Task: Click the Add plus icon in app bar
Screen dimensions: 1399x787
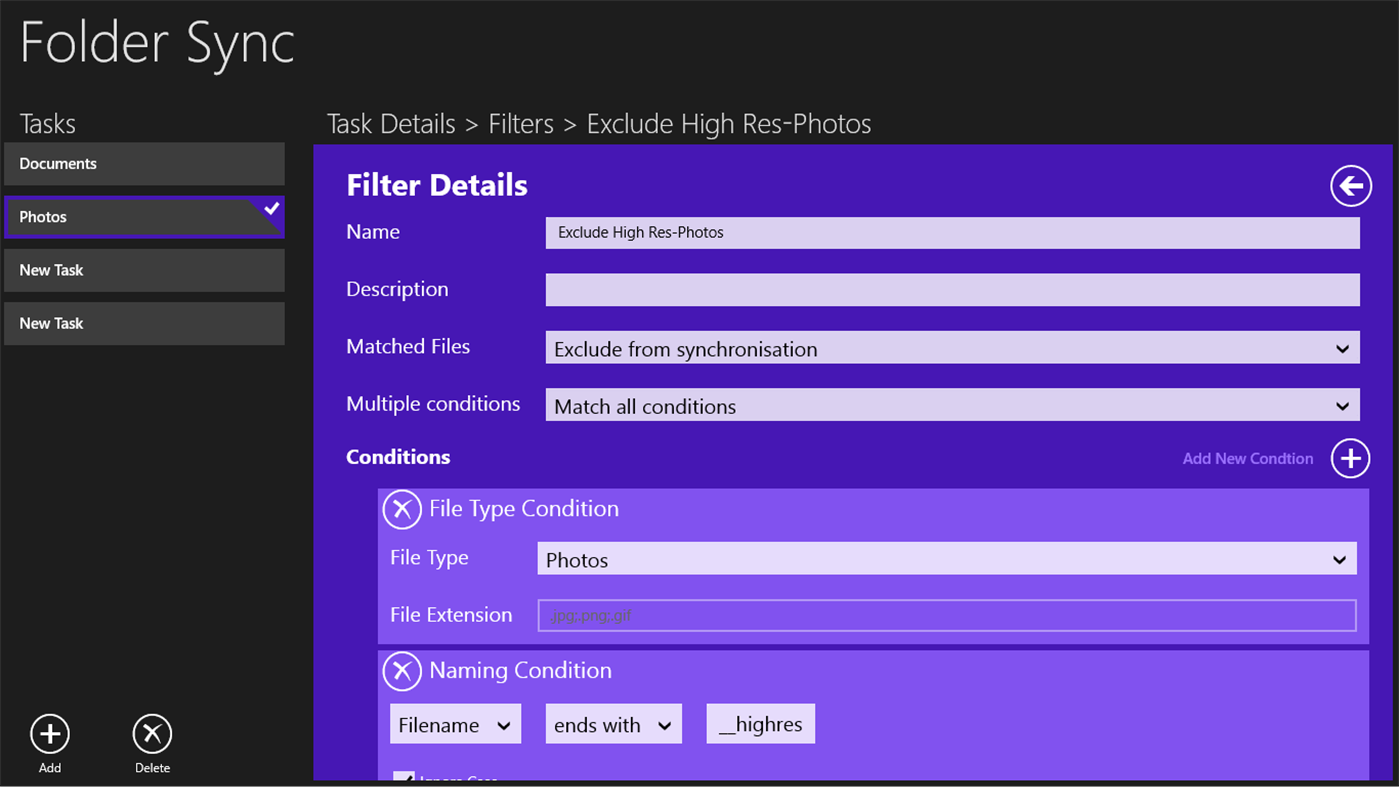Action: 49,733
